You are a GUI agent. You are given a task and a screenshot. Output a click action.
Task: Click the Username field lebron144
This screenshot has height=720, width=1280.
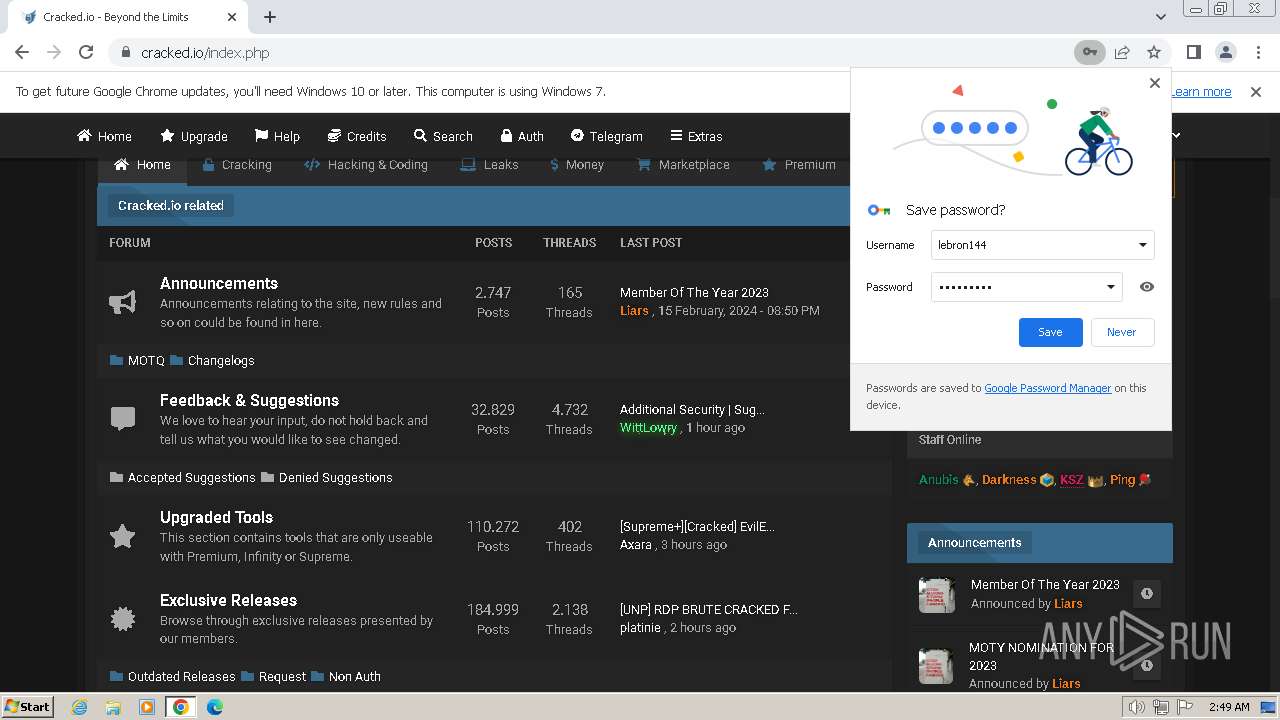coord(1043,245)
